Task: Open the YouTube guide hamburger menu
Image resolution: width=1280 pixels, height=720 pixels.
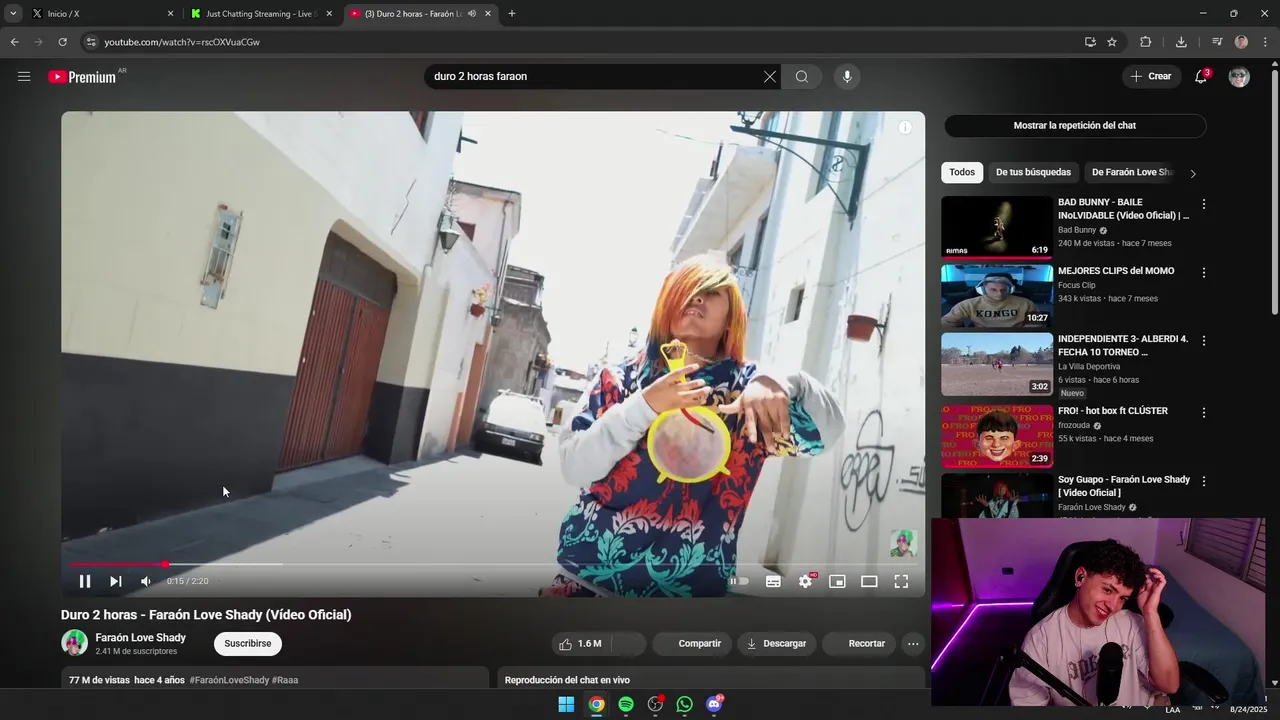Action: click(24, 76)
